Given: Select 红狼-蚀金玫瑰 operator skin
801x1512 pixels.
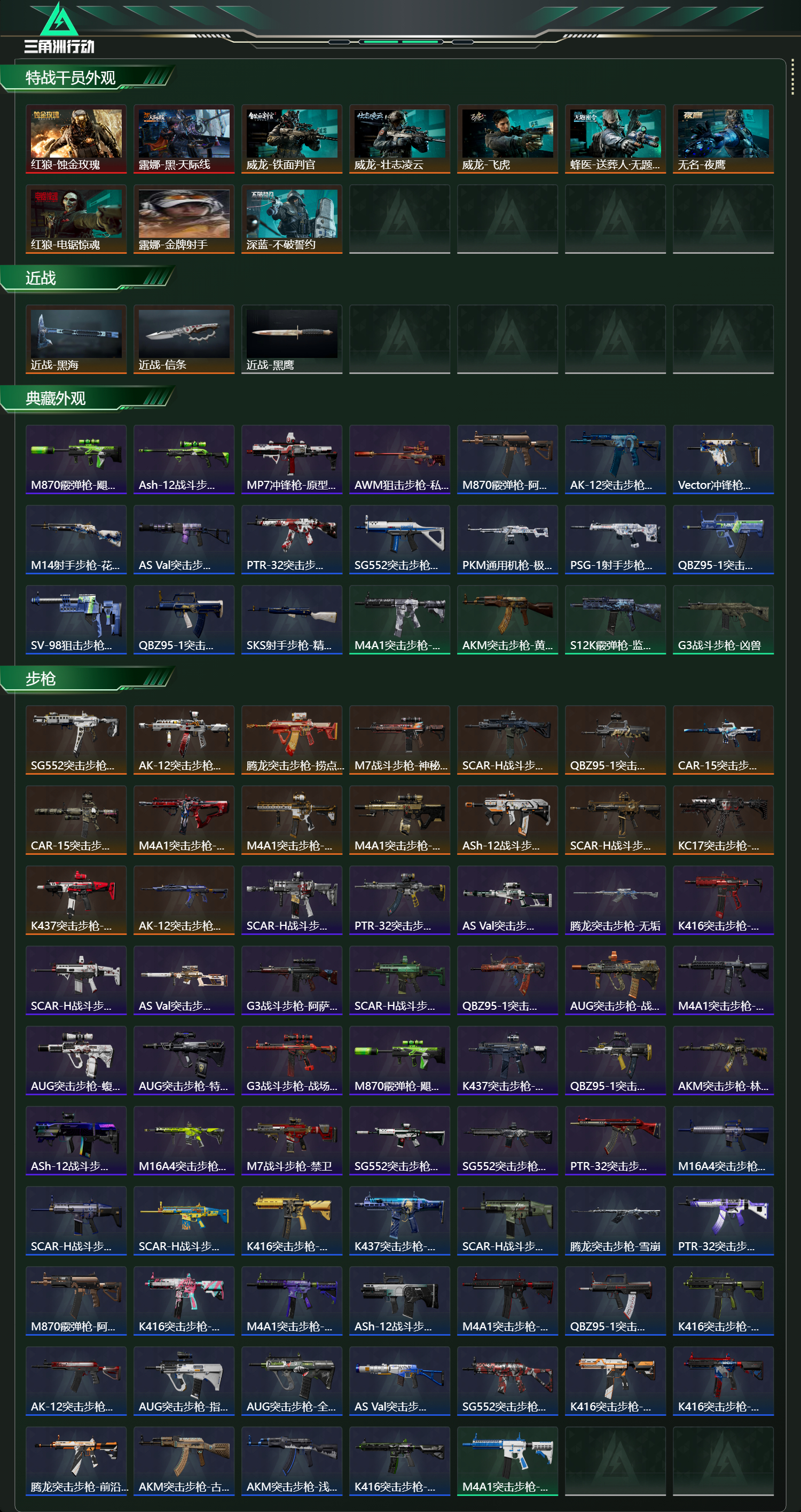Looking at the screenshot, I should (76, 139).
